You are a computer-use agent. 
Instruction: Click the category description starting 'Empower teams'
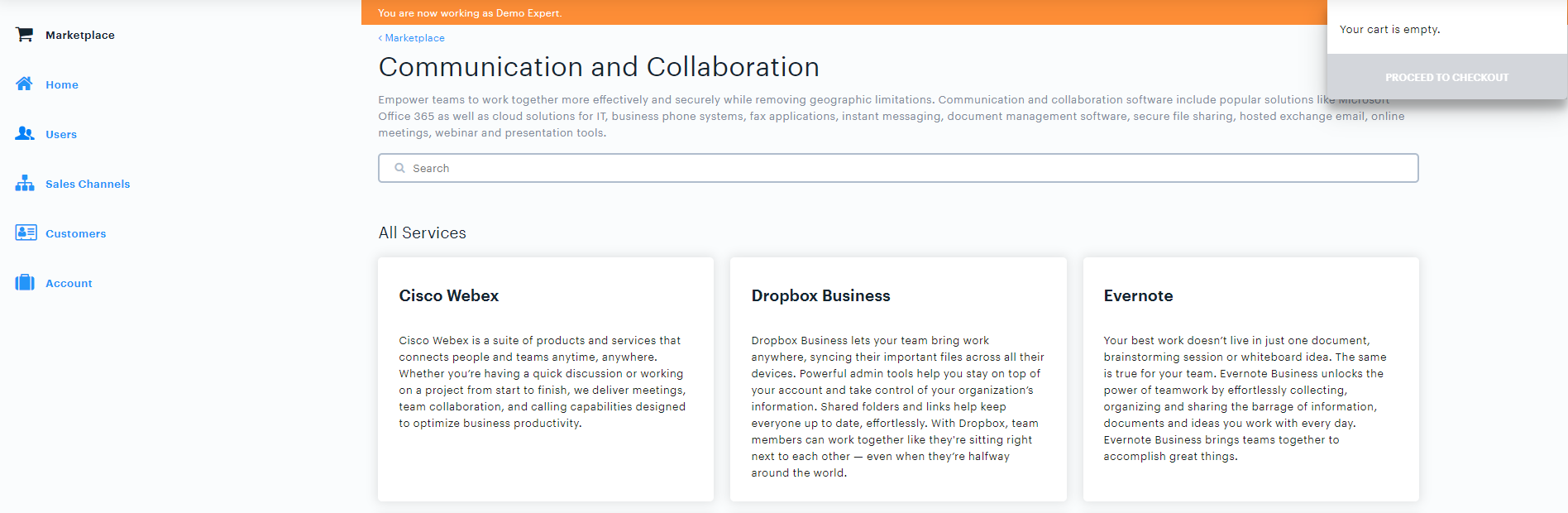pyautogui.click(x=892, y=117)
